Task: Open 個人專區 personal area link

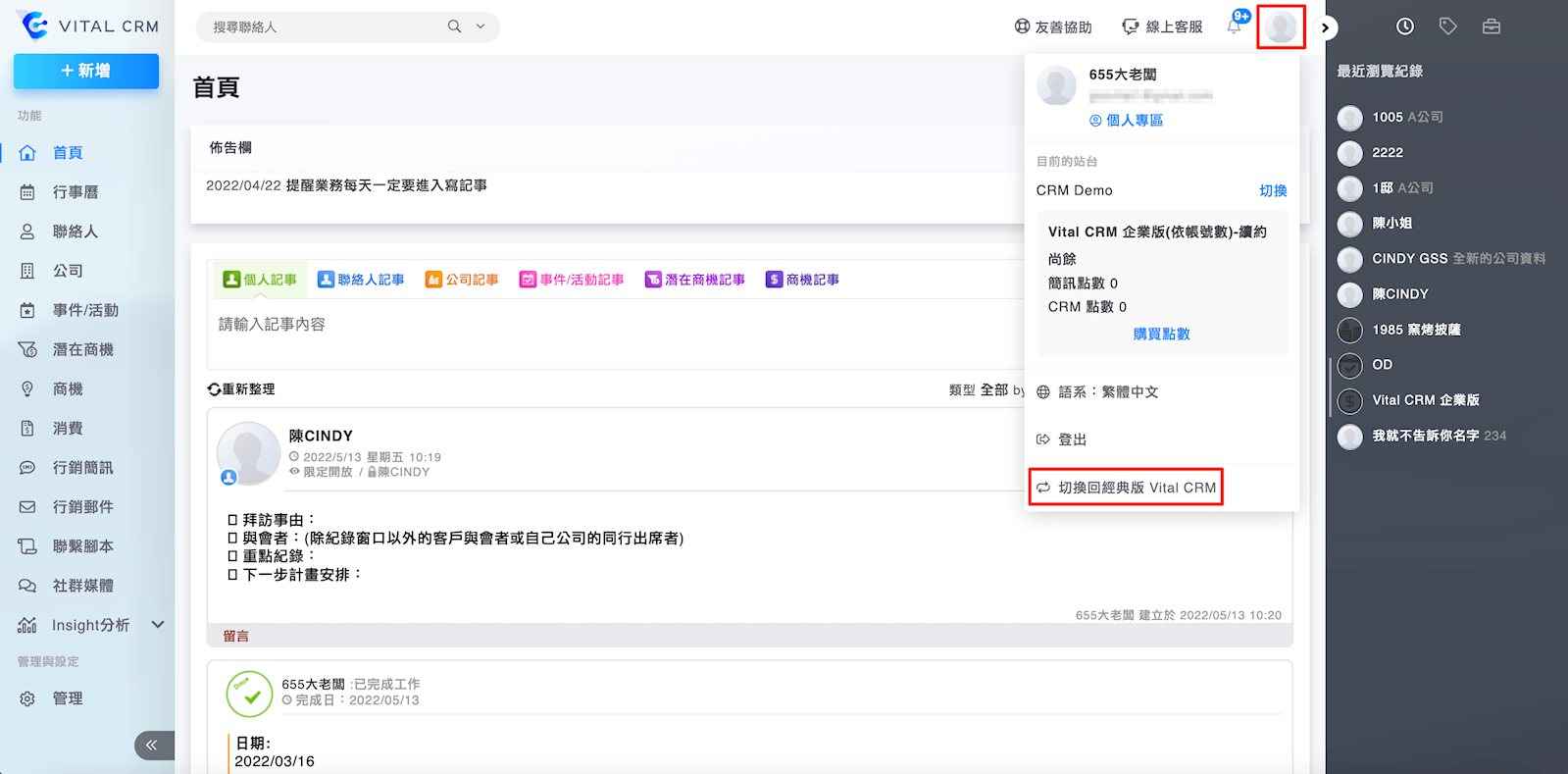Action: pos(1126,121)
